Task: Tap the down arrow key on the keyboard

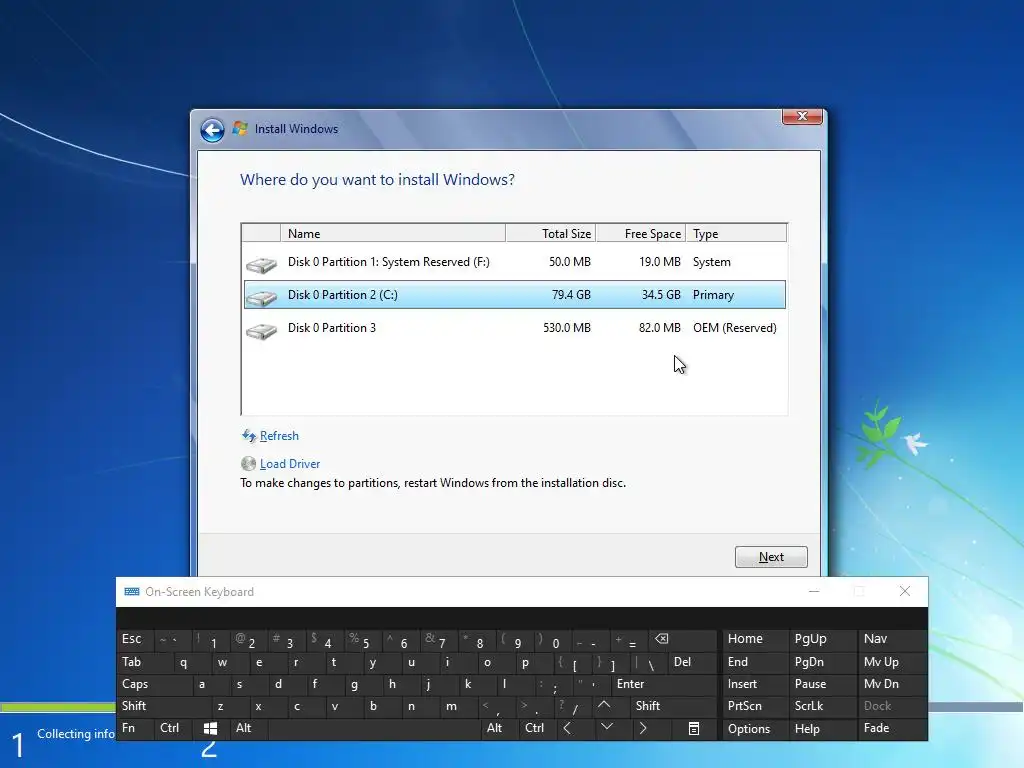Action: 607,728
